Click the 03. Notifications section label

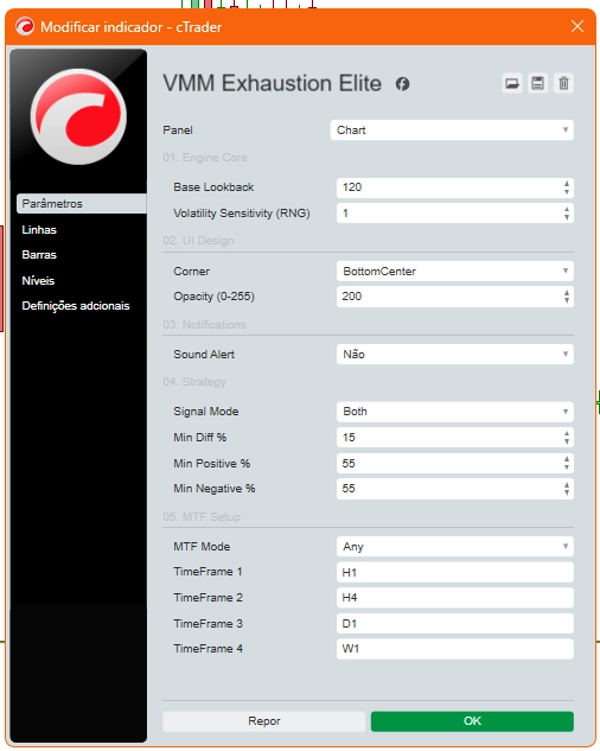pyautogui.click(x=204, y=325)
